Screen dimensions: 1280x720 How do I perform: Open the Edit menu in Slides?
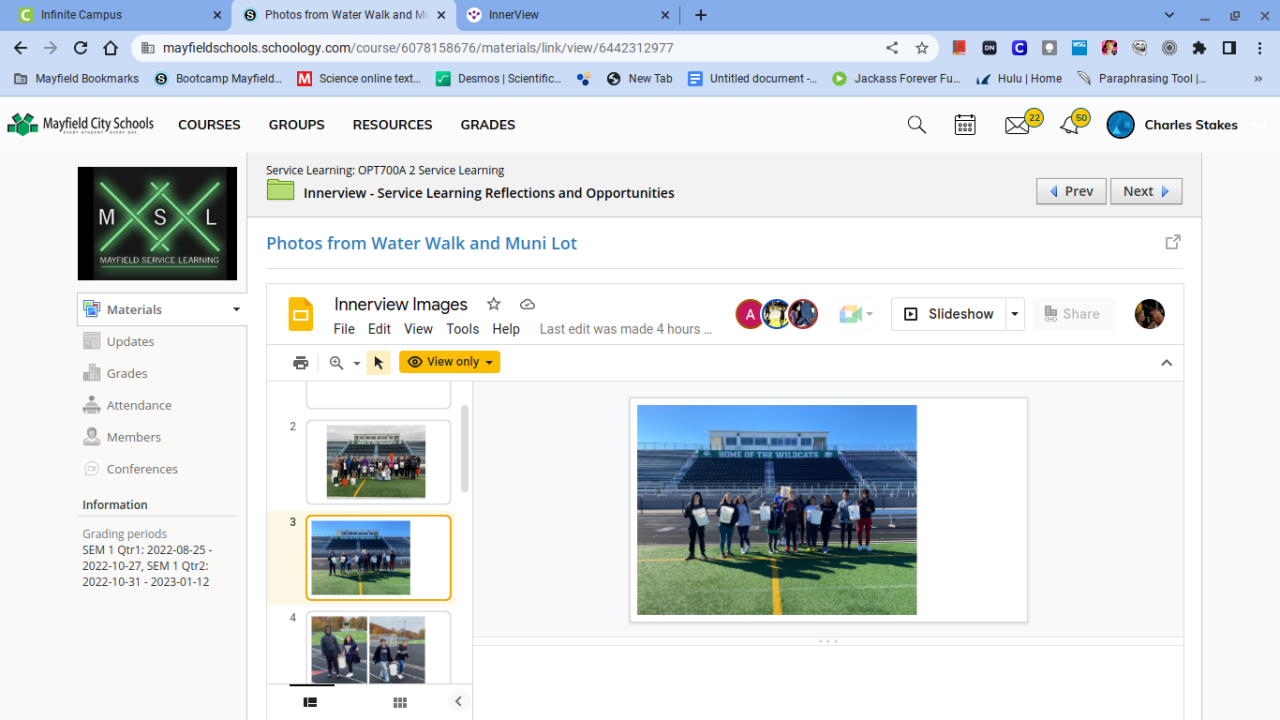coord(379,329)
